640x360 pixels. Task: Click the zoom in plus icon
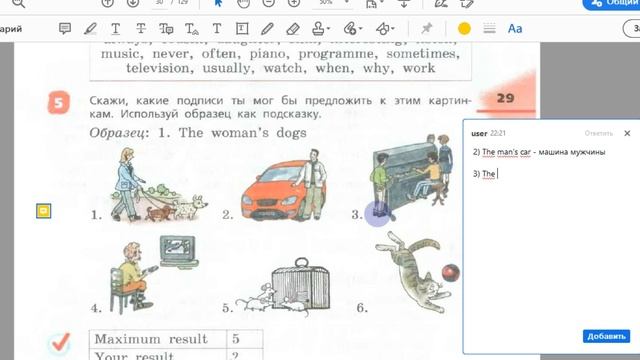pyautogui.click(x=293, y=3)
